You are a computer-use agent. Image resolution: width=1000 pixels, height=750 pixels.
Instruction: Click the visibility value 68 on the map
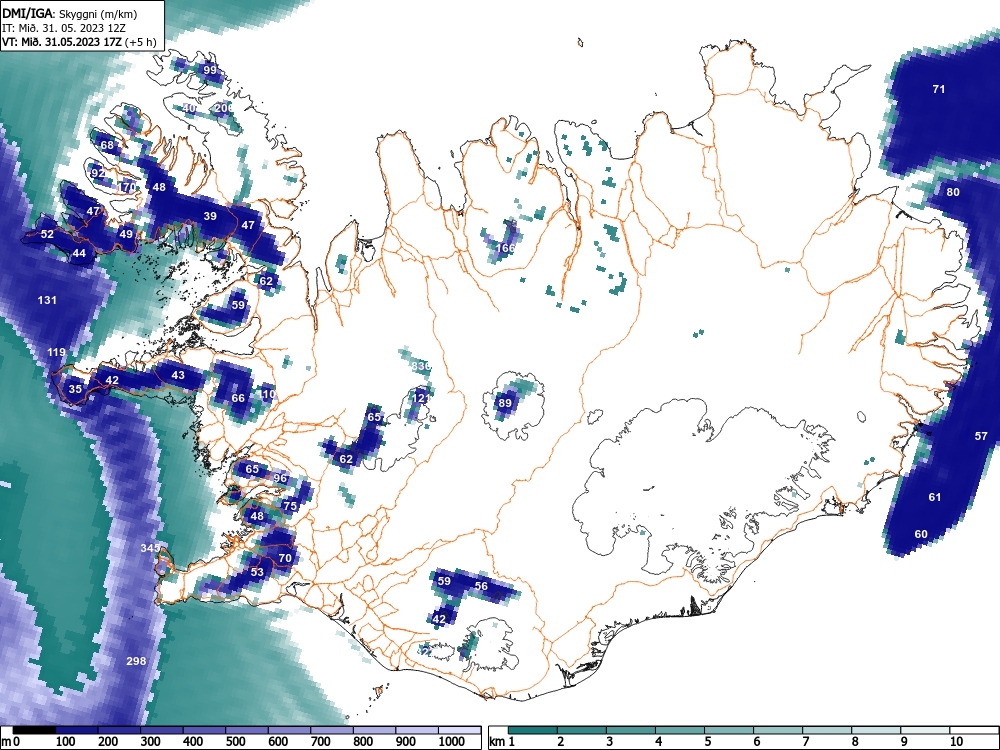107,145
